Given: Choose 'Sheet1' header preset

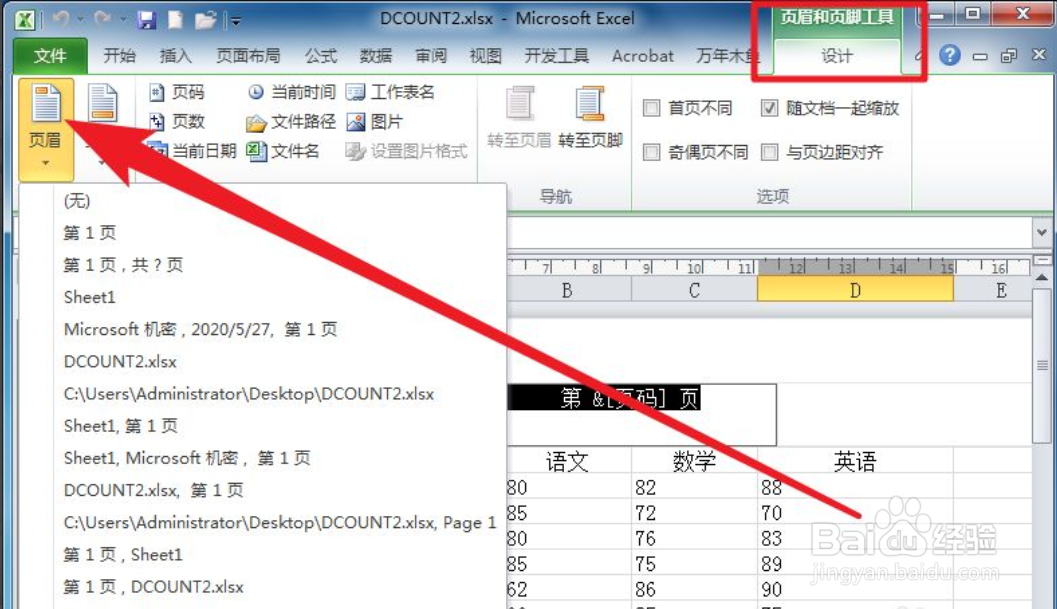Looking at the screenshot, I should click(263, 297).
